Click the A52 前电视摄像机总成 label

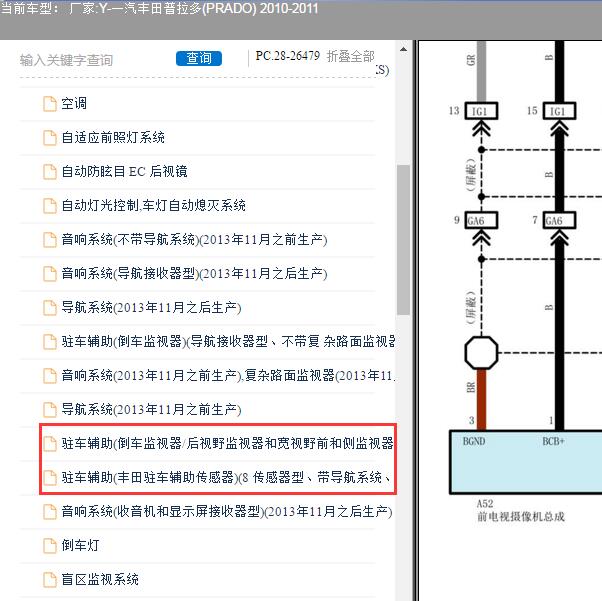tap(521, 510)
